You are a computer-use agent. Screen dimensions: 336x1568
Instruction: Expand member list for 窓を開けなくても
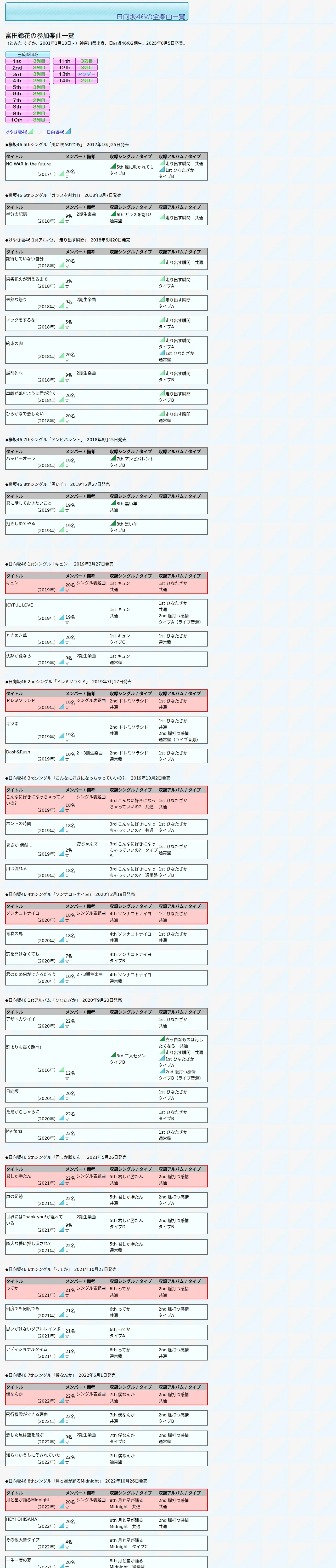point(67,961)
